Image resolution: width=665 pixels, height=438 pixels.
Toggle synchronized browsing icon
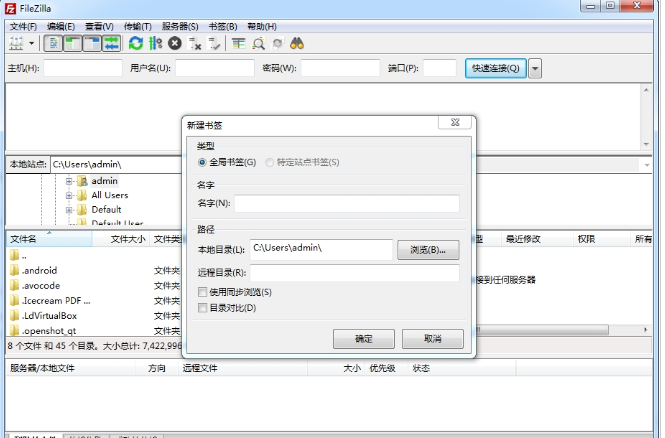[x=278, y=43]
